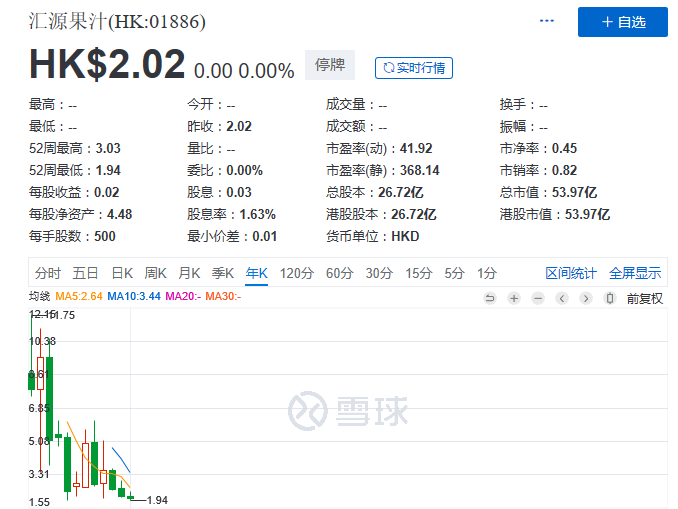The image size is (678, 509).
Task: Switch to 1分 interval tab
Action: [x=487, y=273]
